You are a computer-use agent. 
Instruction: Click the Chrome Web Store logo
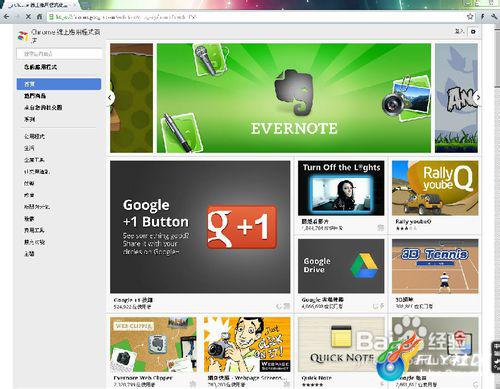(x=23, y=36)
